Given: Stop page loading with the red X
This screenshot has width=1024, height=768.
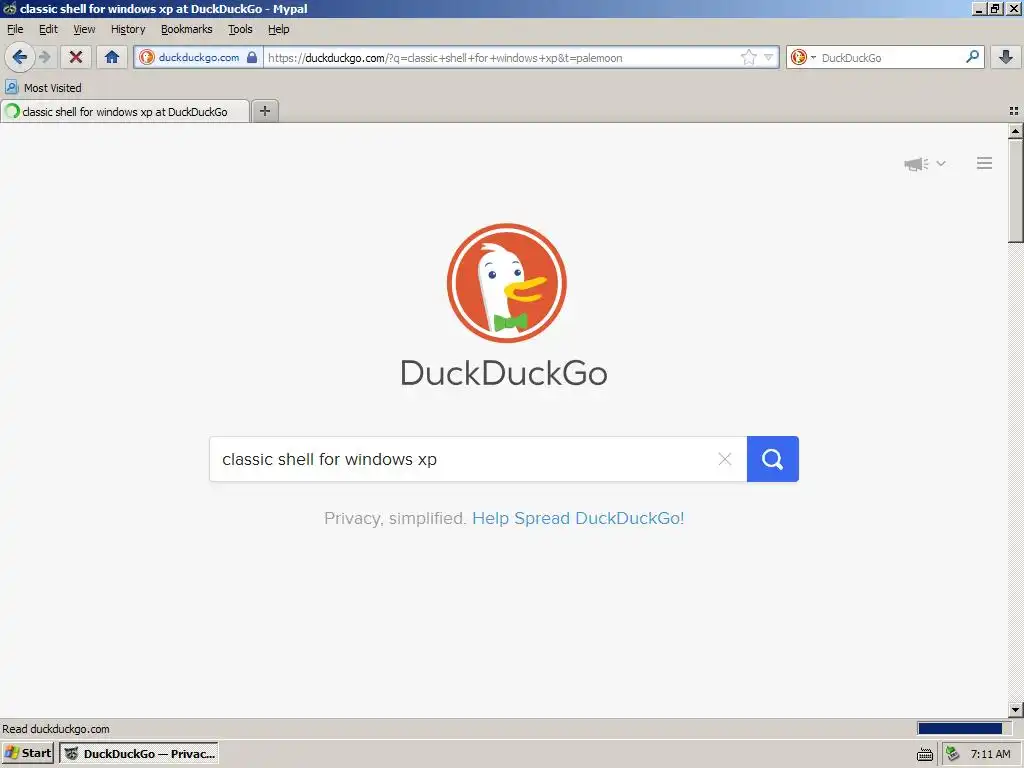Looking at the screenshot, I should click(x=76, y=57).
